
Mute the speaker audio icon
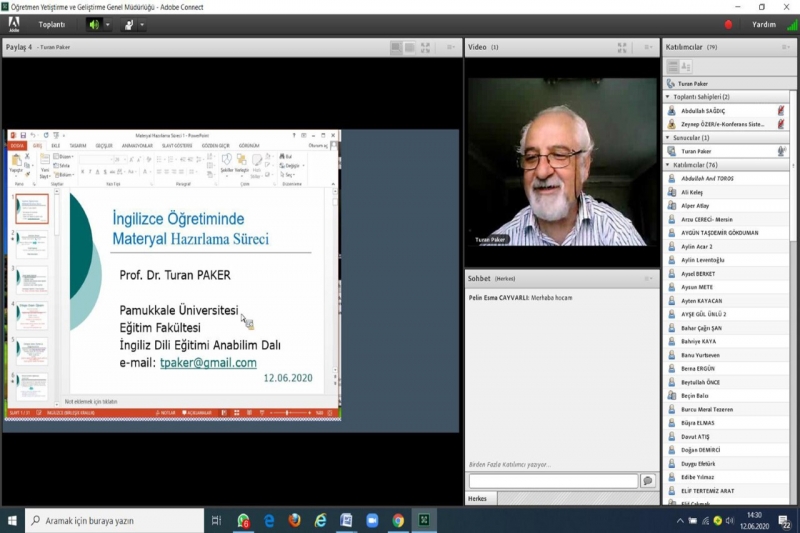pyautogui.click(x=94, y=24)
